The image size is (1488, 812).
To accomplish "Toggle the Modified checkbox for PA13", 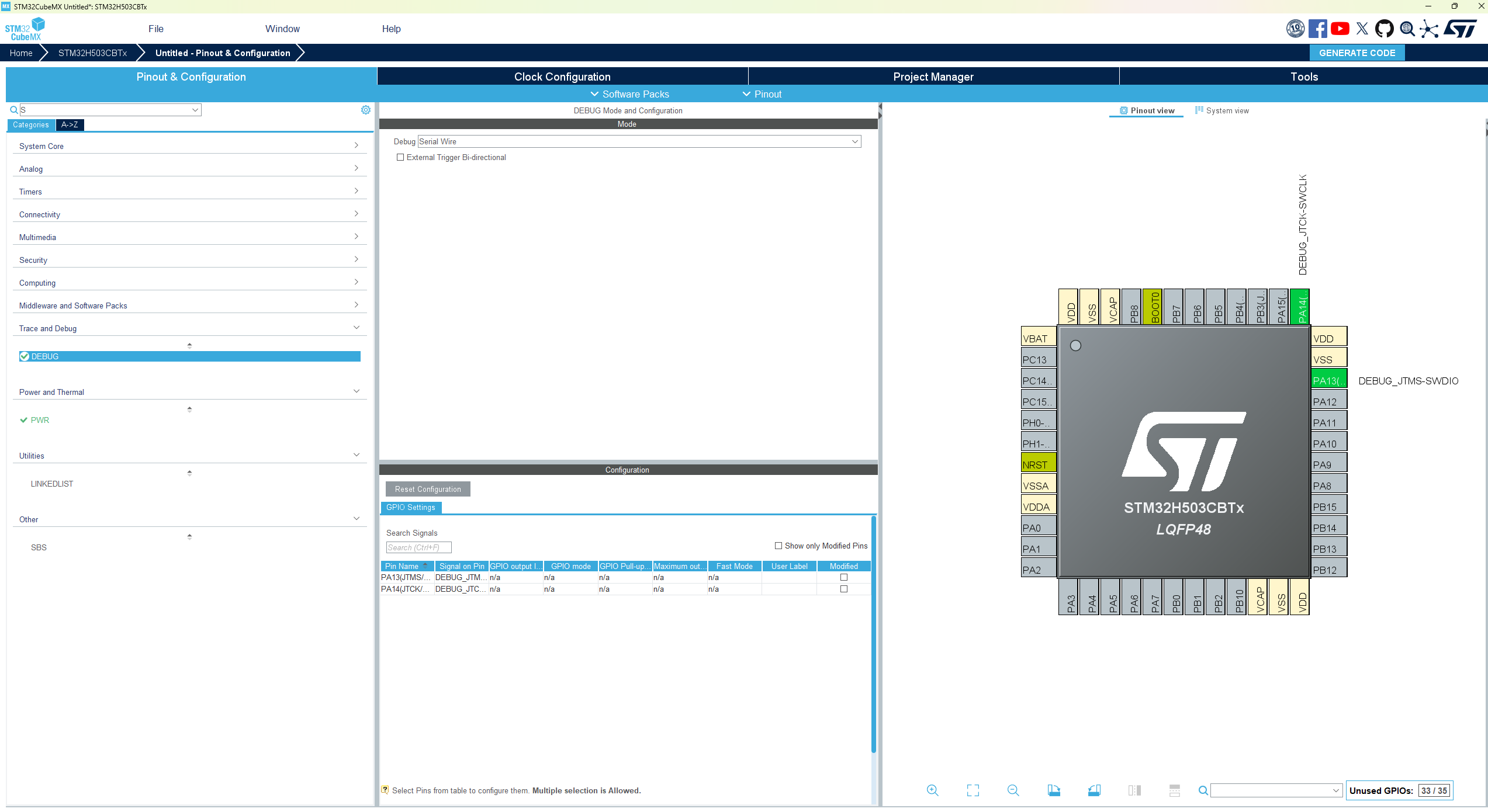I will click(x=843, y=577).
